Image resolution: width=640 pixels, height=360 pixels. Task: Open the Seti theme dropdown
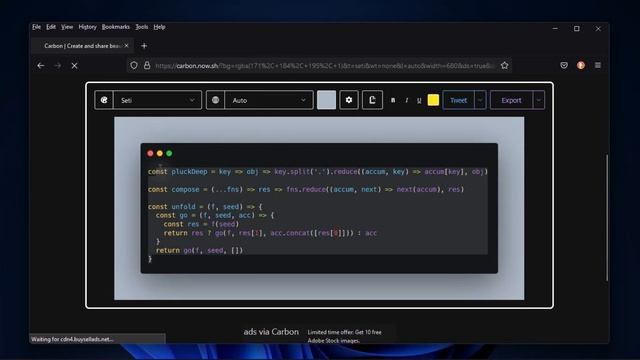(158, 100)
